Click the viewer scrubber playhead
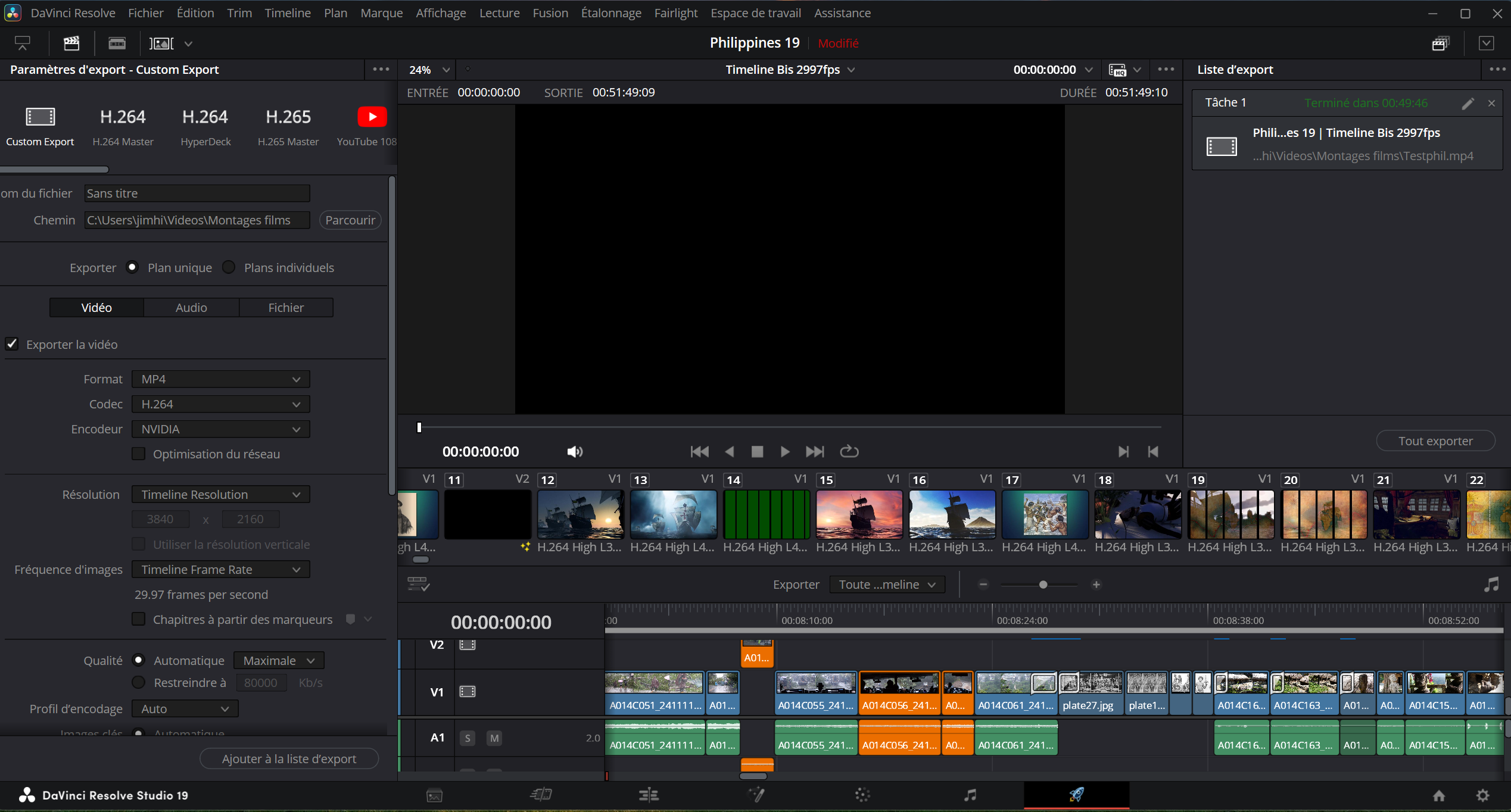 (x=419, y=427)
